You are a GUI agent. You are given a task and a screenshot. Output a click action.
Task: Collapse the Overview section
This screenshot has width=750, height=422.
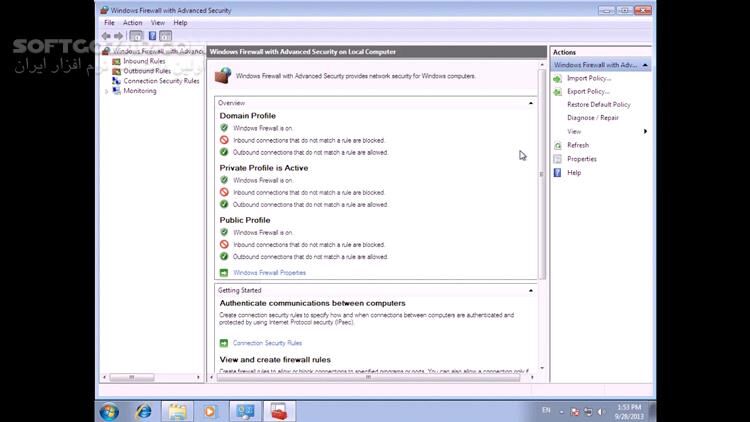(531, 103)
